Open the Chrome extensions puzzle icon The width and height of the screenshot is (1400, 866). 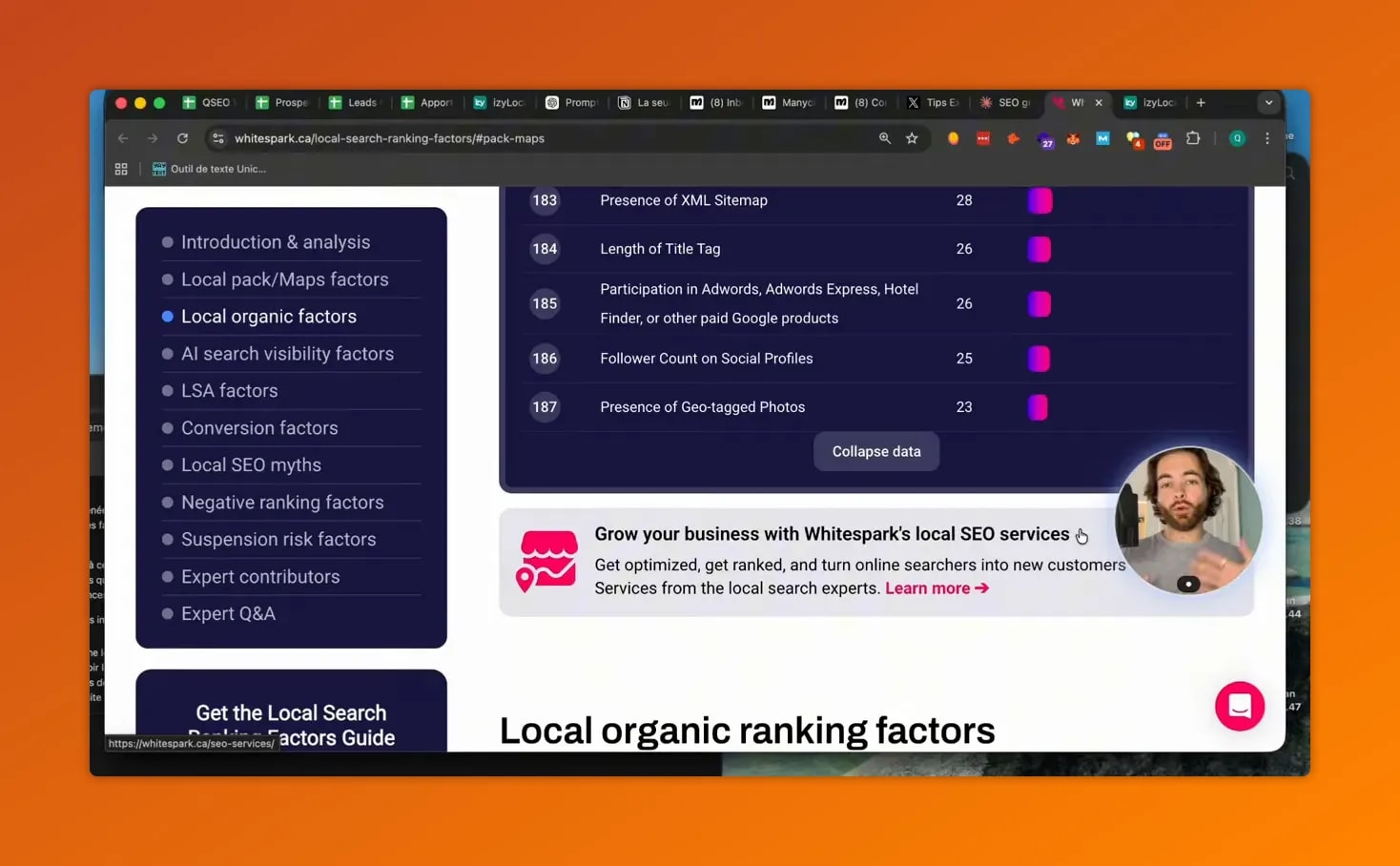pos(1192,138)
